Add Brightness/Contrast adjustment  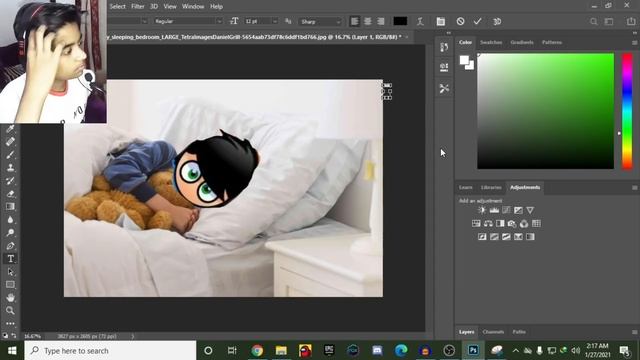(482, 210)
